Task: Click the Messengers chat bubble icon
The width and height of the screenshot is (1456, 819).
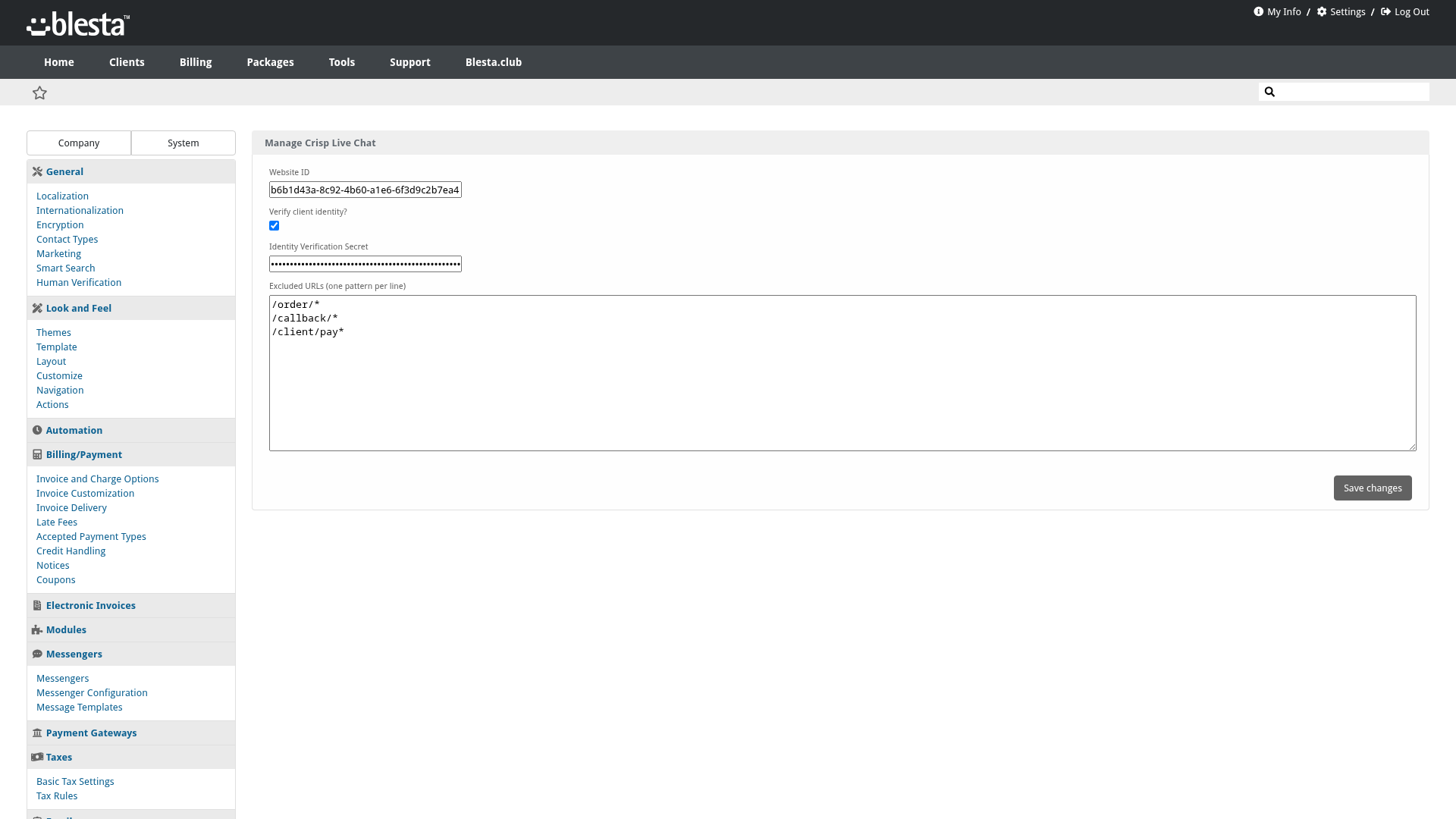Action: click(x=37, y=654)
